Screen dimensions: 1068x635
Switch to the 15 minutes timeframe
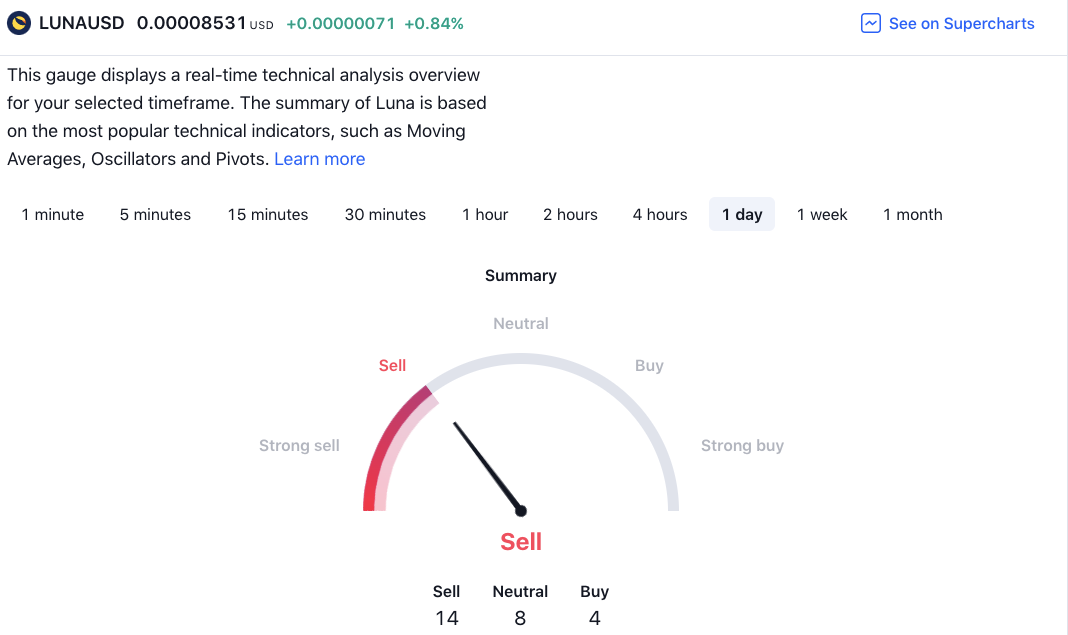point(268,214)
